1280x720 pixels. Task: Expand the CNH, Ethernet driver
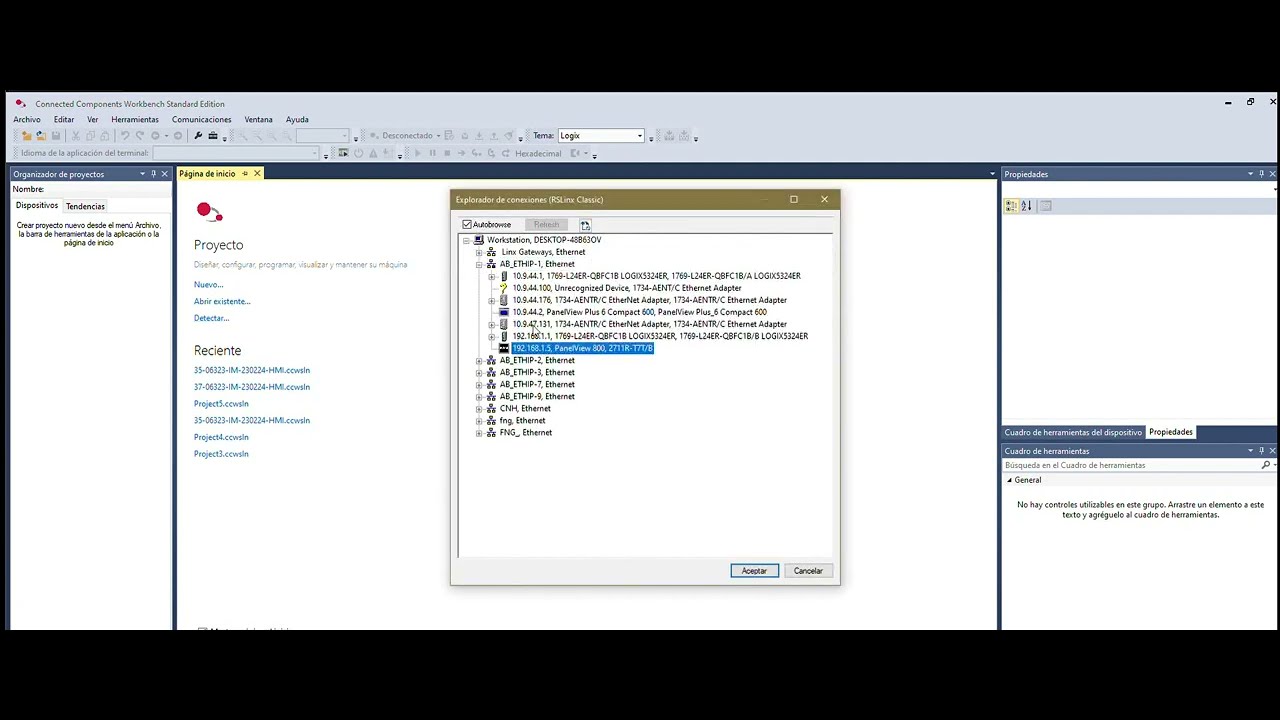tap(479, 408)
